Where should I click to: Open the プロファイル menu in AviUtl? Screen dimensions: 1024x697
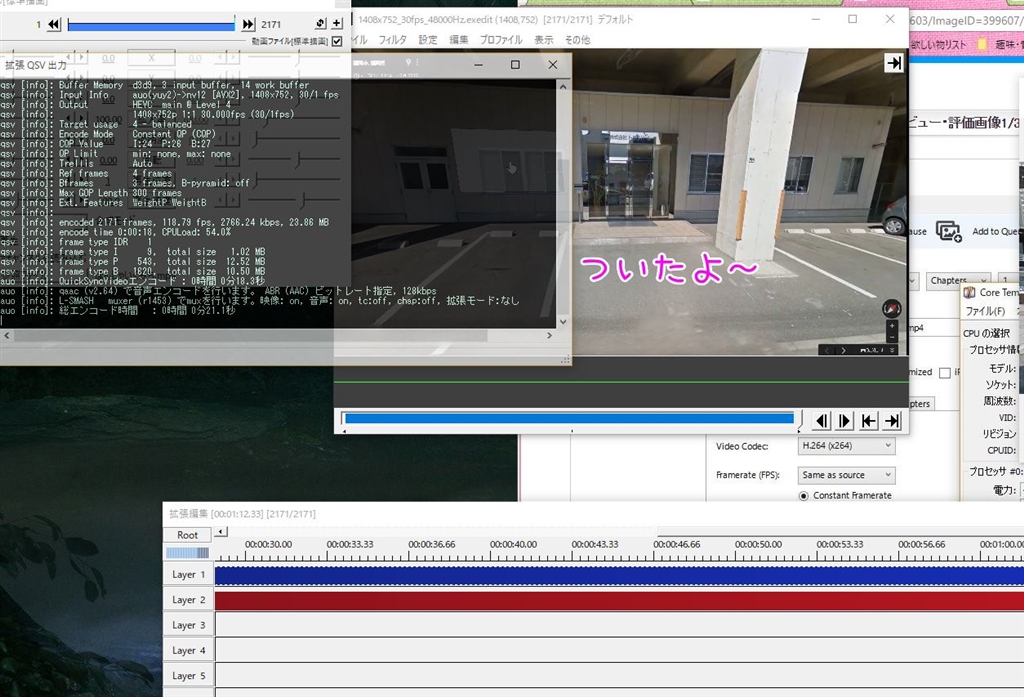(501, 40)
